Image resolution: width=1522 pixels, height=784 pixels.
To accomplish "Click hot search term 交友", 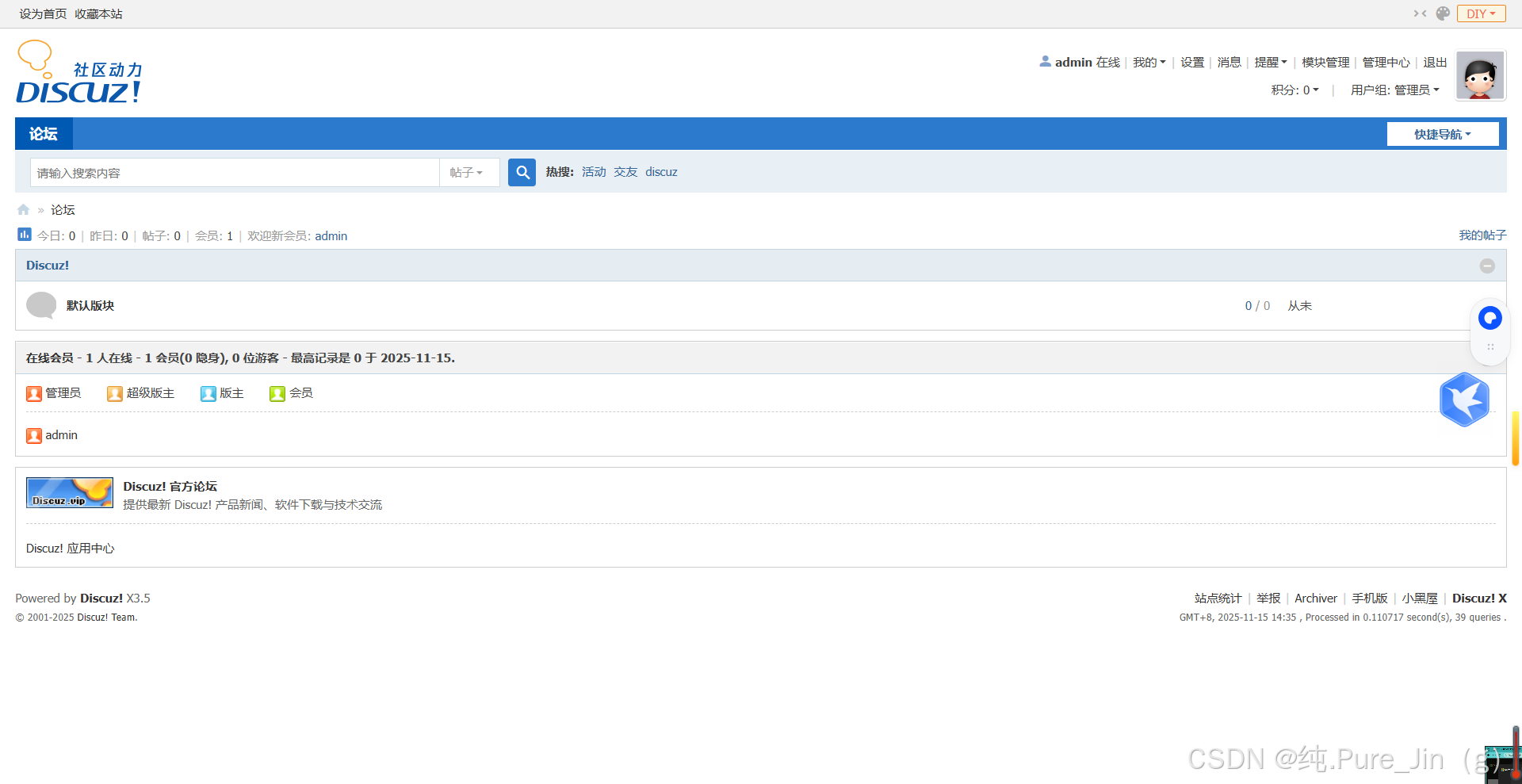I will click(625, 172).
